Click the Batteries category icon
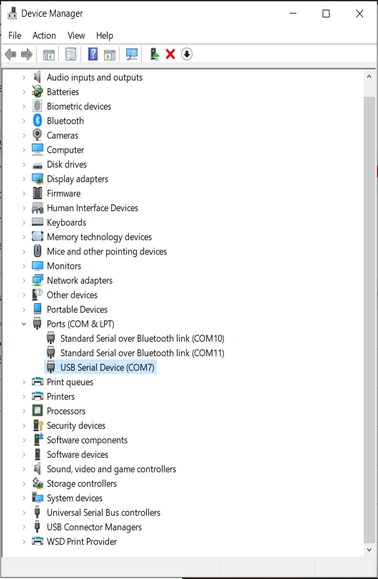378x579 pixels. 37,92
